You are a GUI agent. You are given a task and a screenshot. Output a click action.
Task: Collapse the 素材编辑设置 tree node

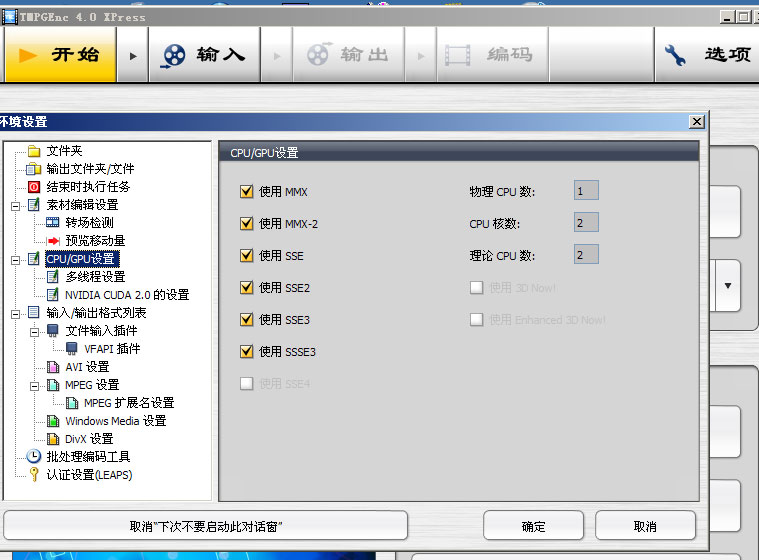click(x=15, y=206)
